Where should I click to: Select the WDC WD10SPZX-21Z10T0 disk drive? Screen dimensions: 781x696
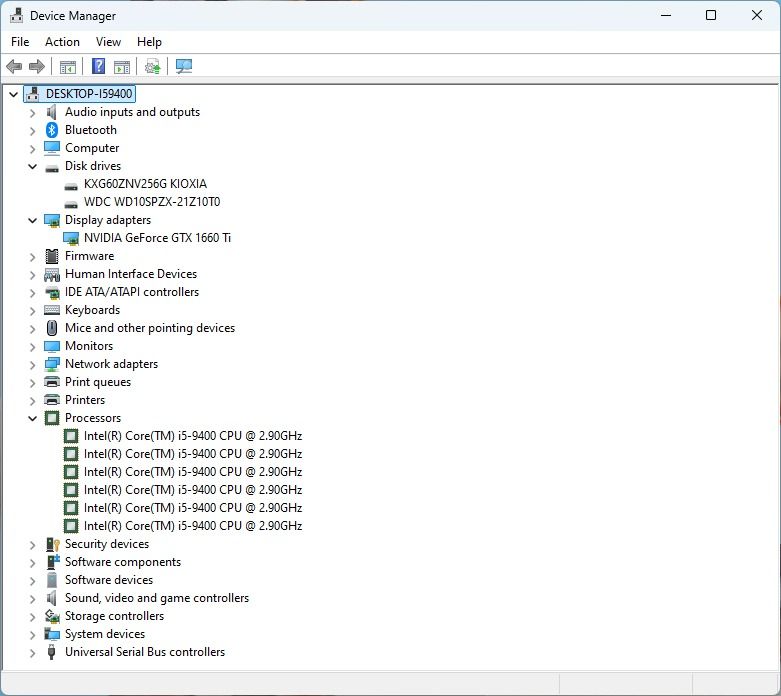(x=152, y=202)
